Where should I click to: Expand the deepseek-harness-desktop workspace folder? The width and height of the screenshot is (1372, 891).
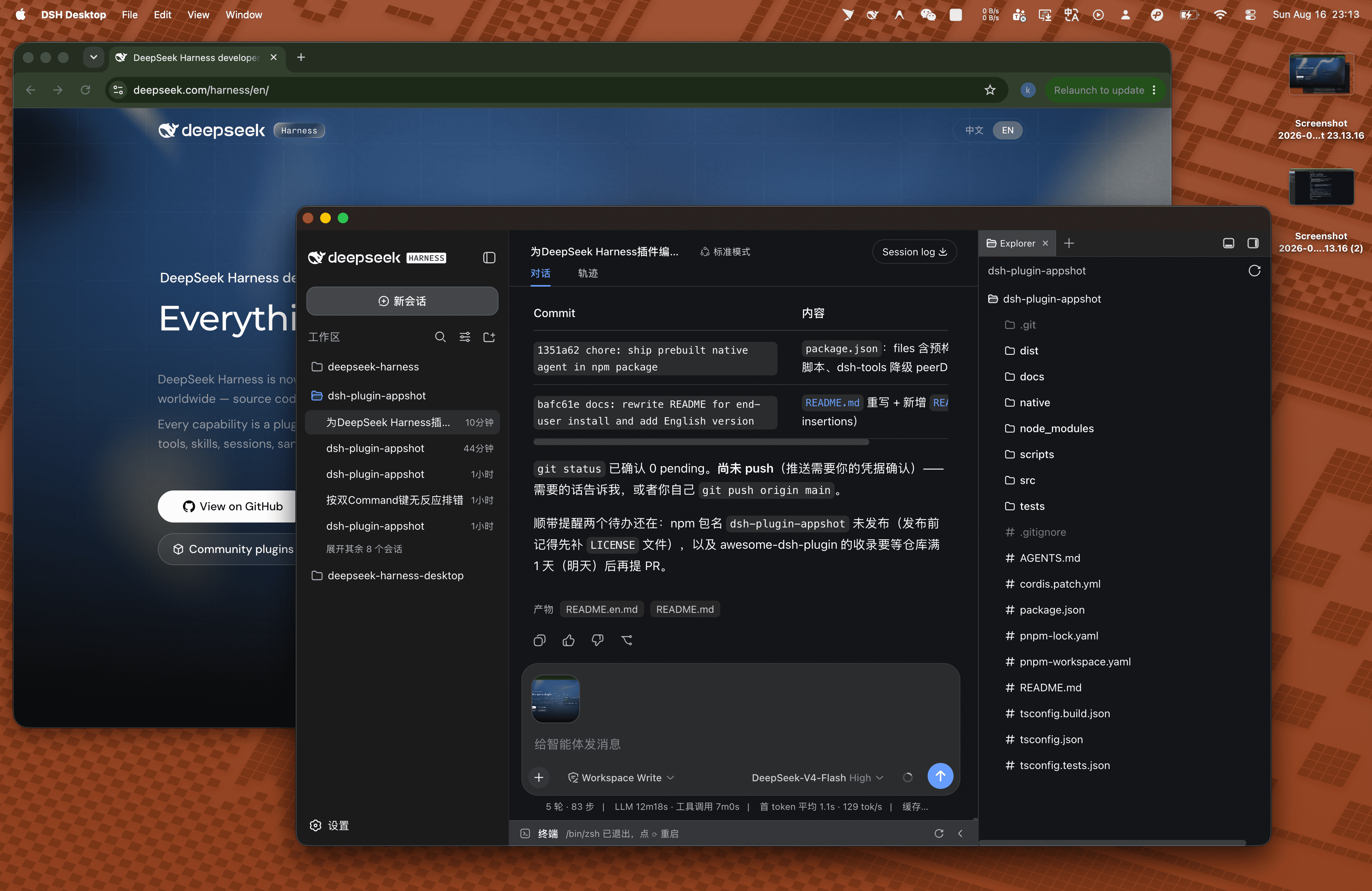[402, 575]
